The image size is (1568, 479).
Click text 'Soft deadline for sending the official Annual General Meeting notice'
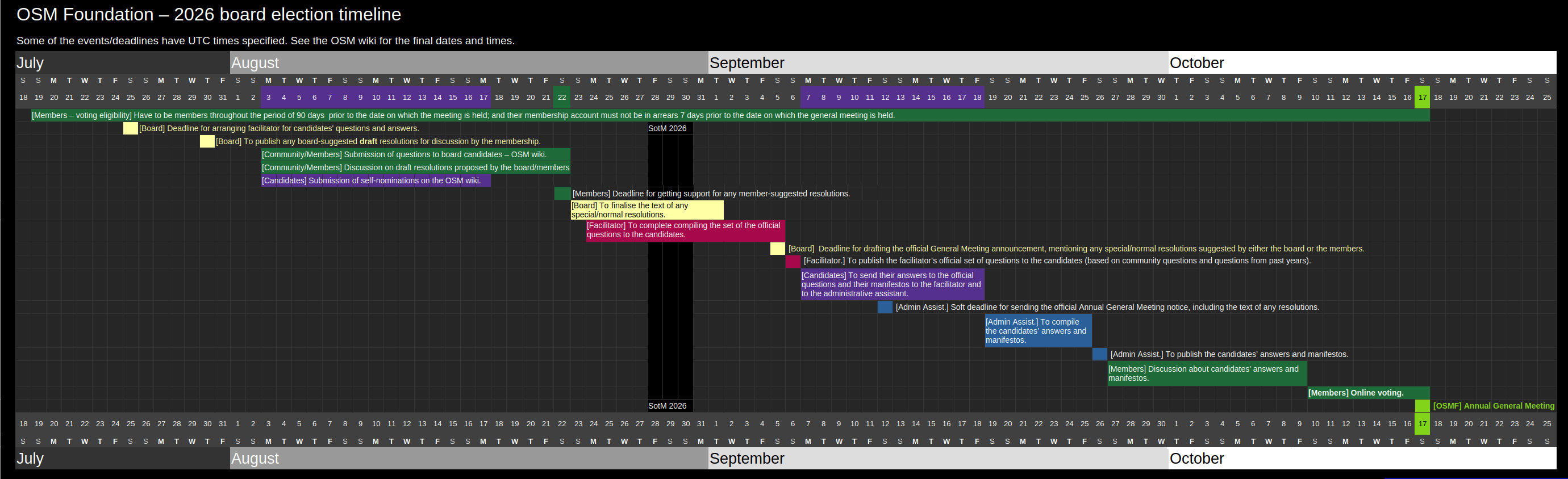coord(1070,308)
